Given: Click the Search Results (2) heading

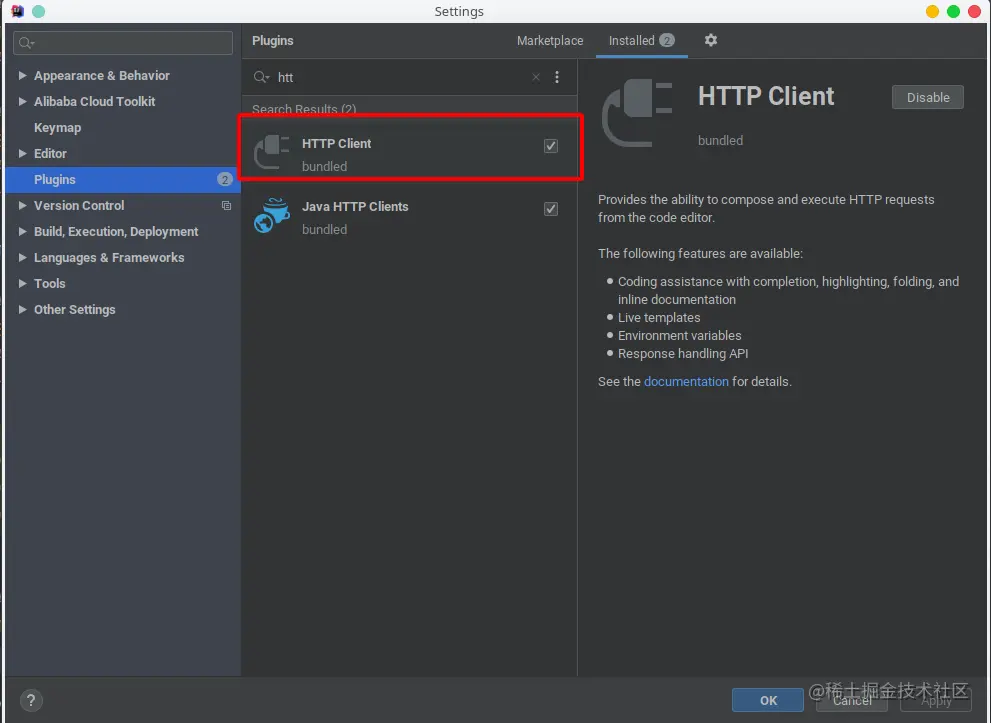Looking at the screenshot, I should click(304, 109).
